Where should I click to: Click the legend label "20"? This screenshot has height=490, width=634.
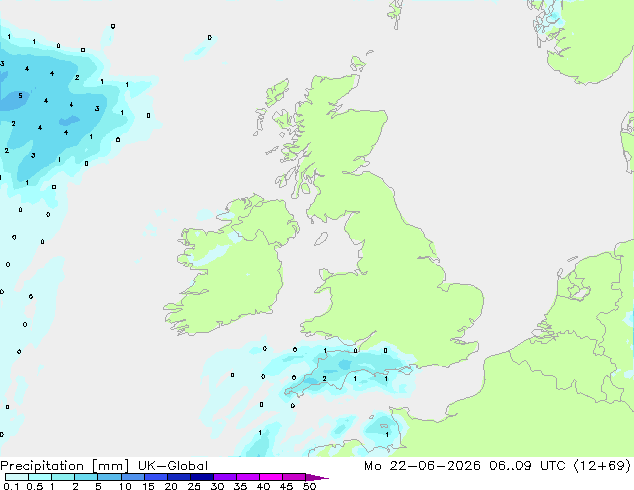point(171,486)
